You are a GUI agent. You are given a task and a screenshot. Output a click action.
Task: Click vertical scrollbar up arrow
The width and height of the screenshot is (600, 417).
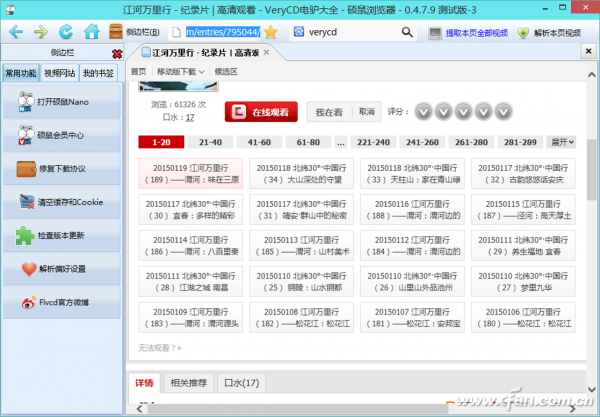[x=592, y=75]
